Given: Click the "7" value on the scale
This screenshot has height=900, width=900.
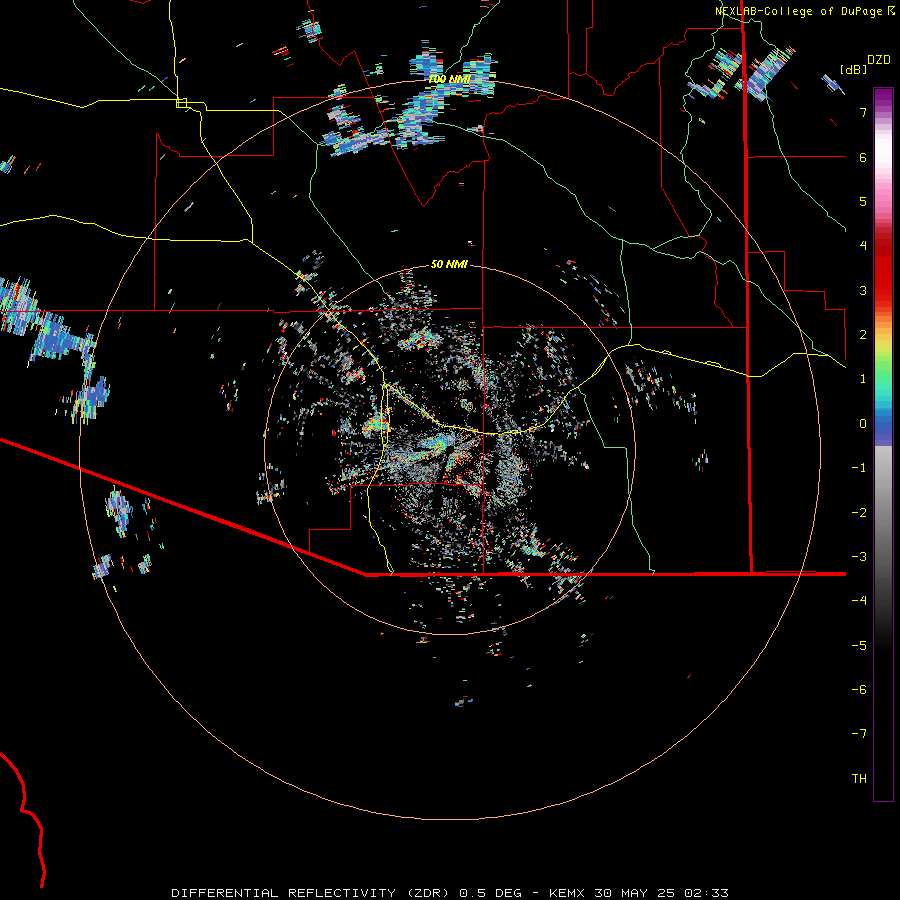Looking at the screenshot, I should pyautogui.click(x=863, y=112).
